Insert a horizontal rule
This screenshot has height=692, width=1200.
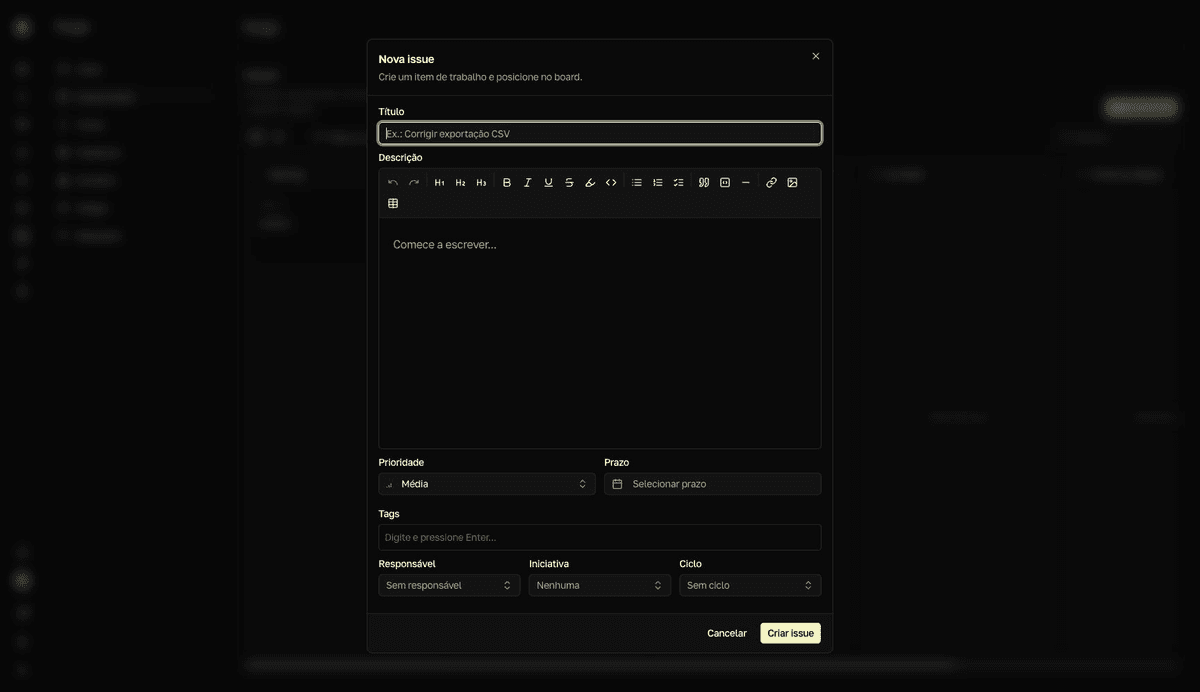pyautogui.click(x=746, y=183)
